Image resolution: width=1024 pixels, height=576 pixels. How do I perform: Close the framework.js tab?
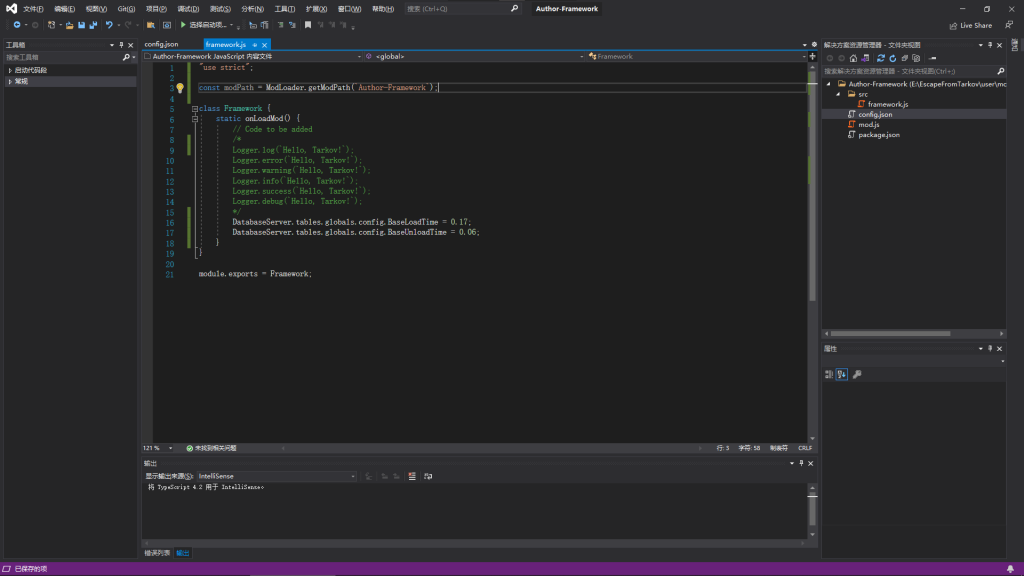(264, 45)
